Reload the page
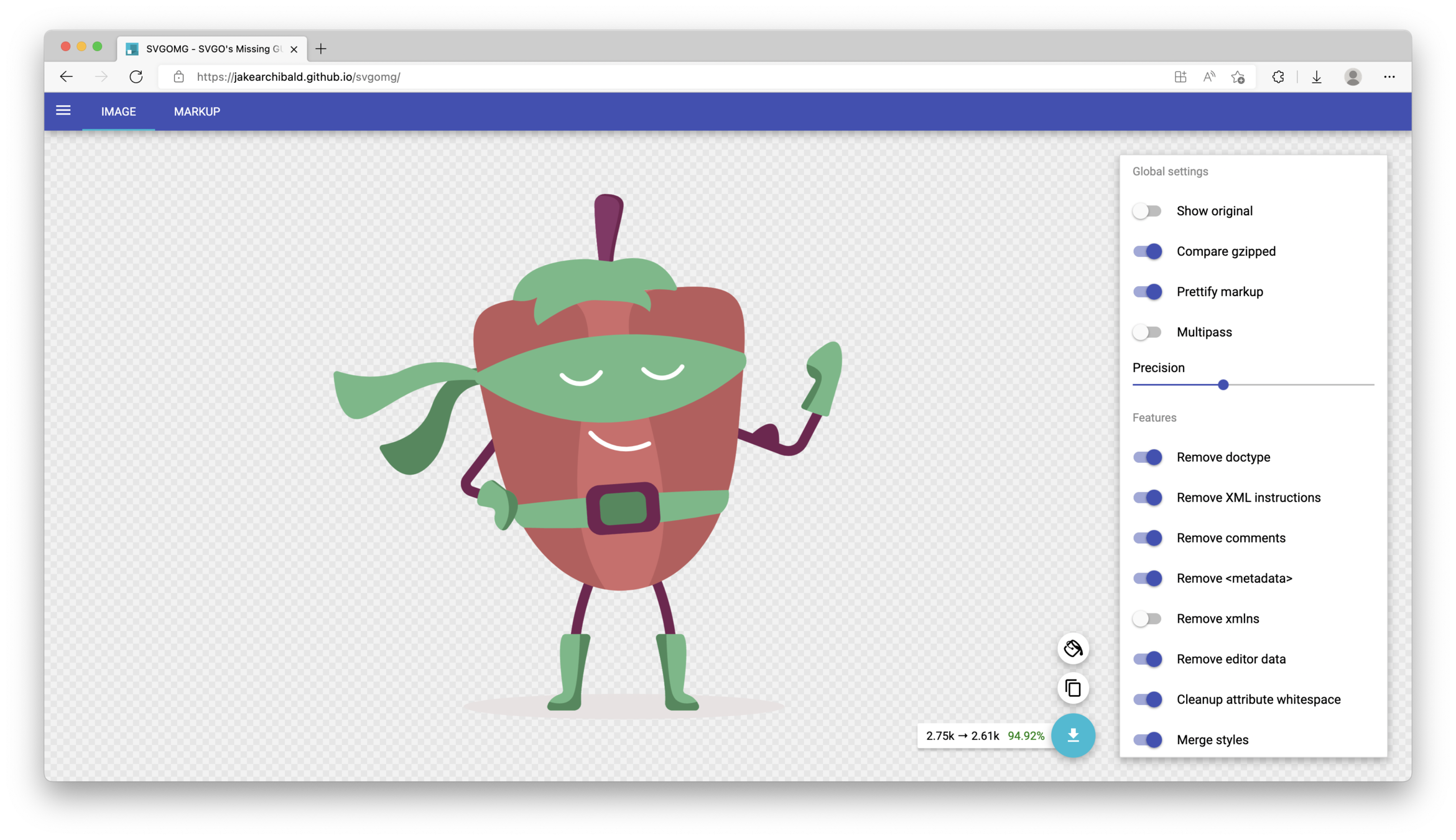 [x=136, y=77]
